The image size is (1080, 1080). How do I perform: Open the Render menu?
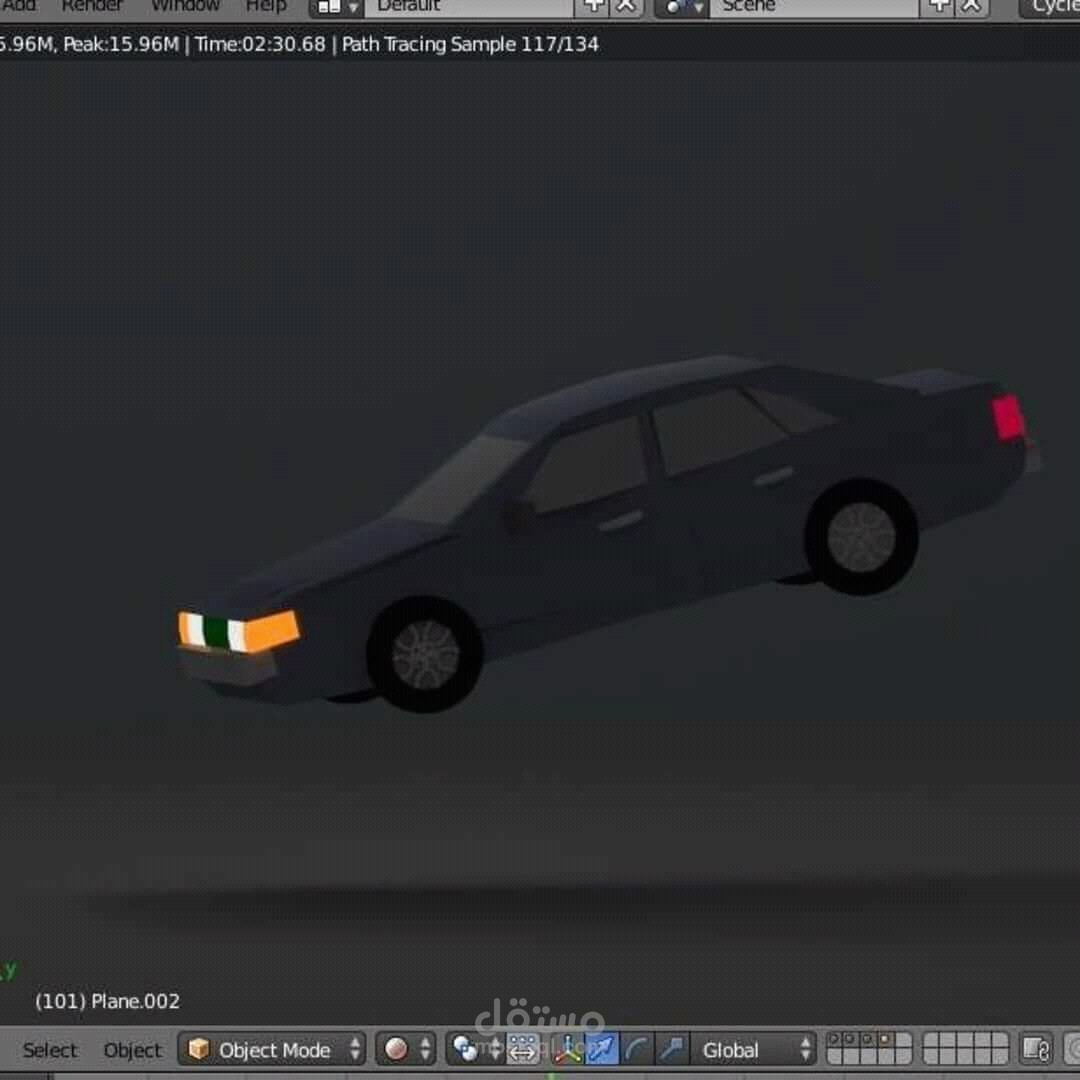coord(92,6)
